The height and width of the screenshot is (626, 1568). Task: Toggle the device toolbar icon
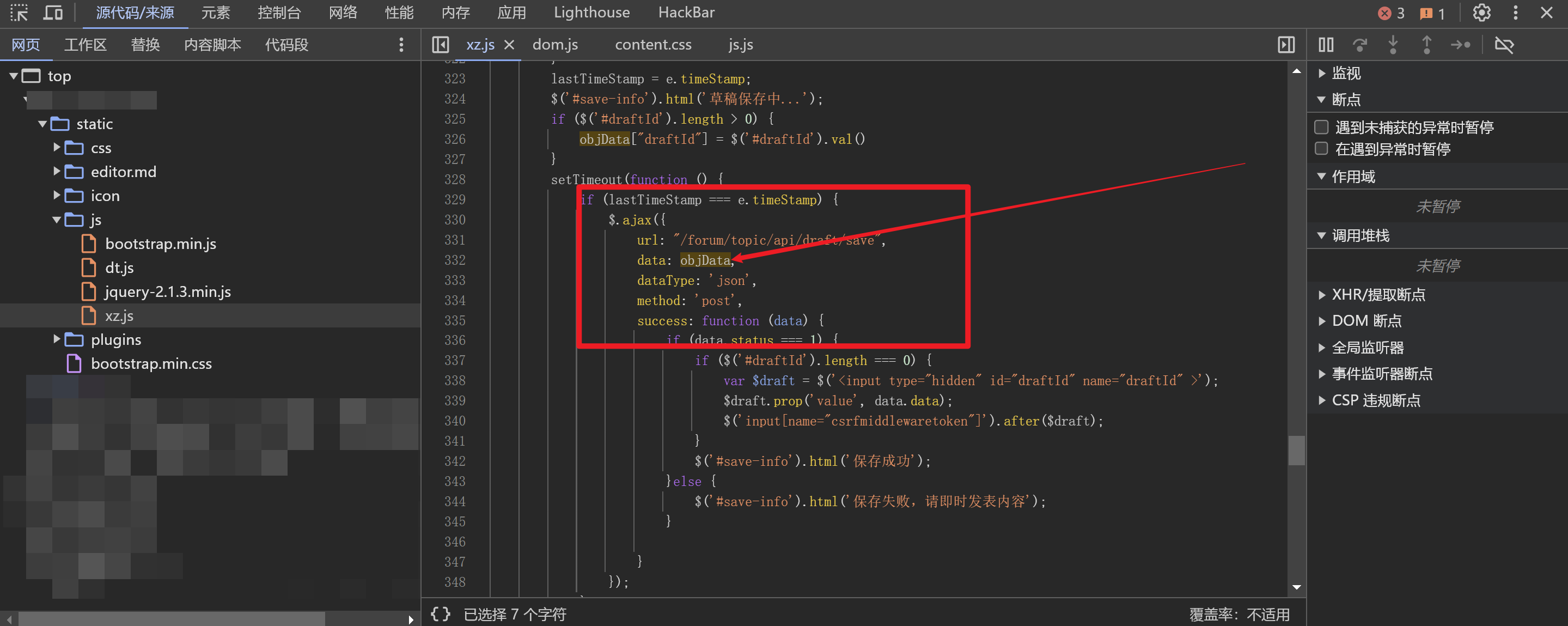coord(53,13)
